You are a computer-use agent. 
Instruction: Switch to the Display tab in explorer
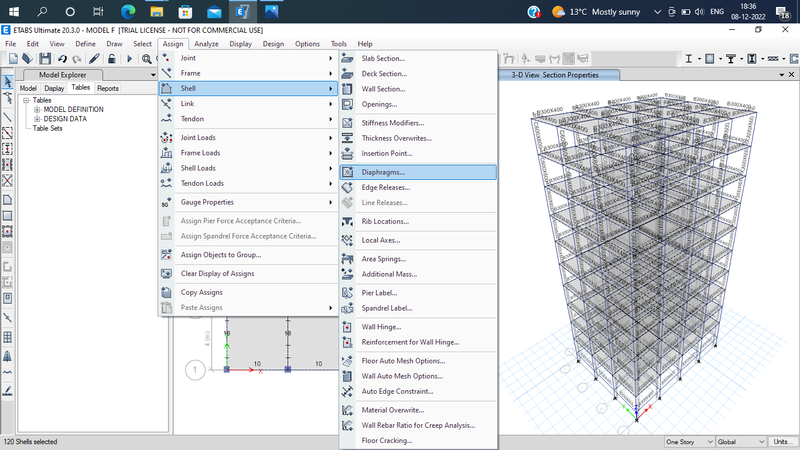click(54, 88)
